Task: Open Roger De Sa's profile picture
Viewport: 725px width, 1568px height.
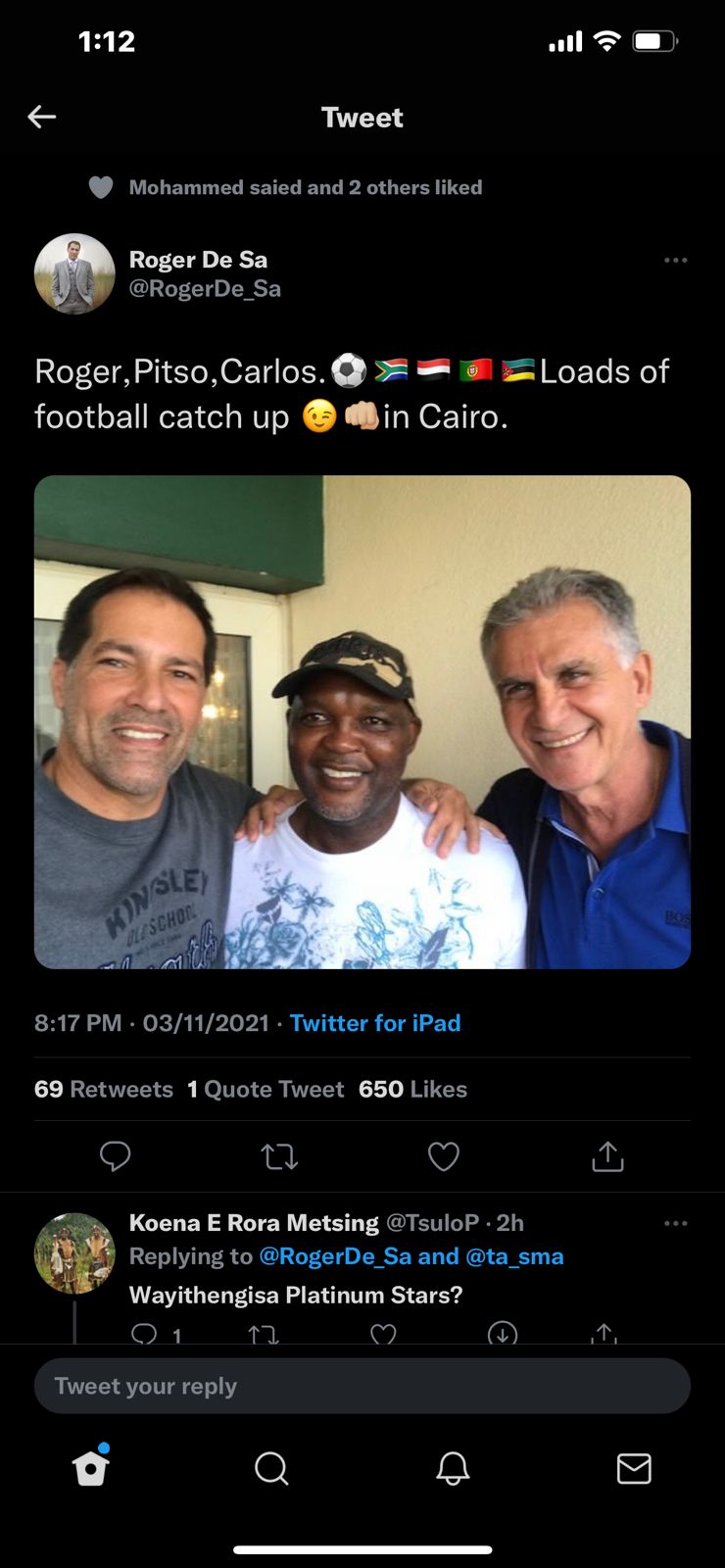Action: [x=74, y=273]
